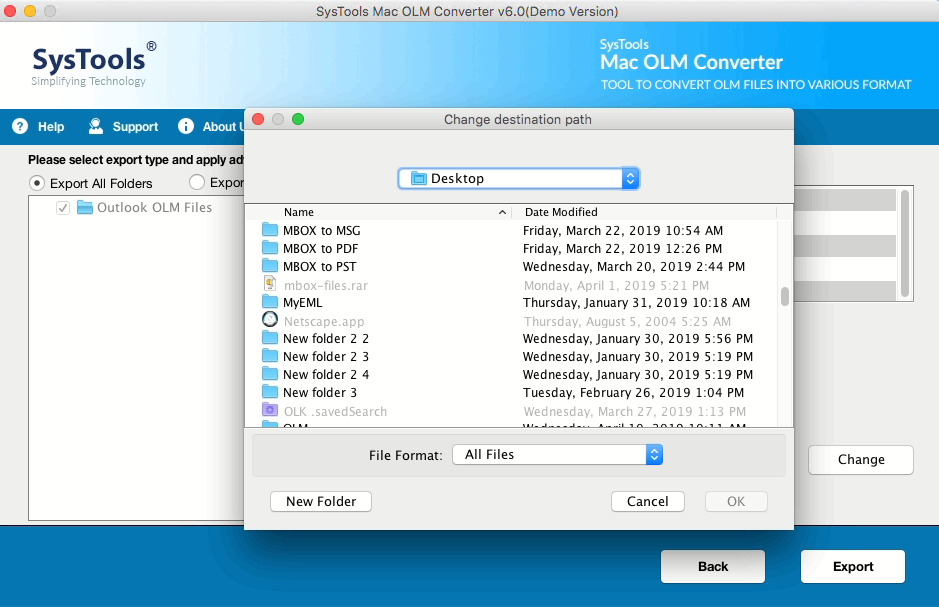The height and width of the screenshot is (607, 939).
Task: Click the 'Netscape.app' file name
Action: (324, 321)
